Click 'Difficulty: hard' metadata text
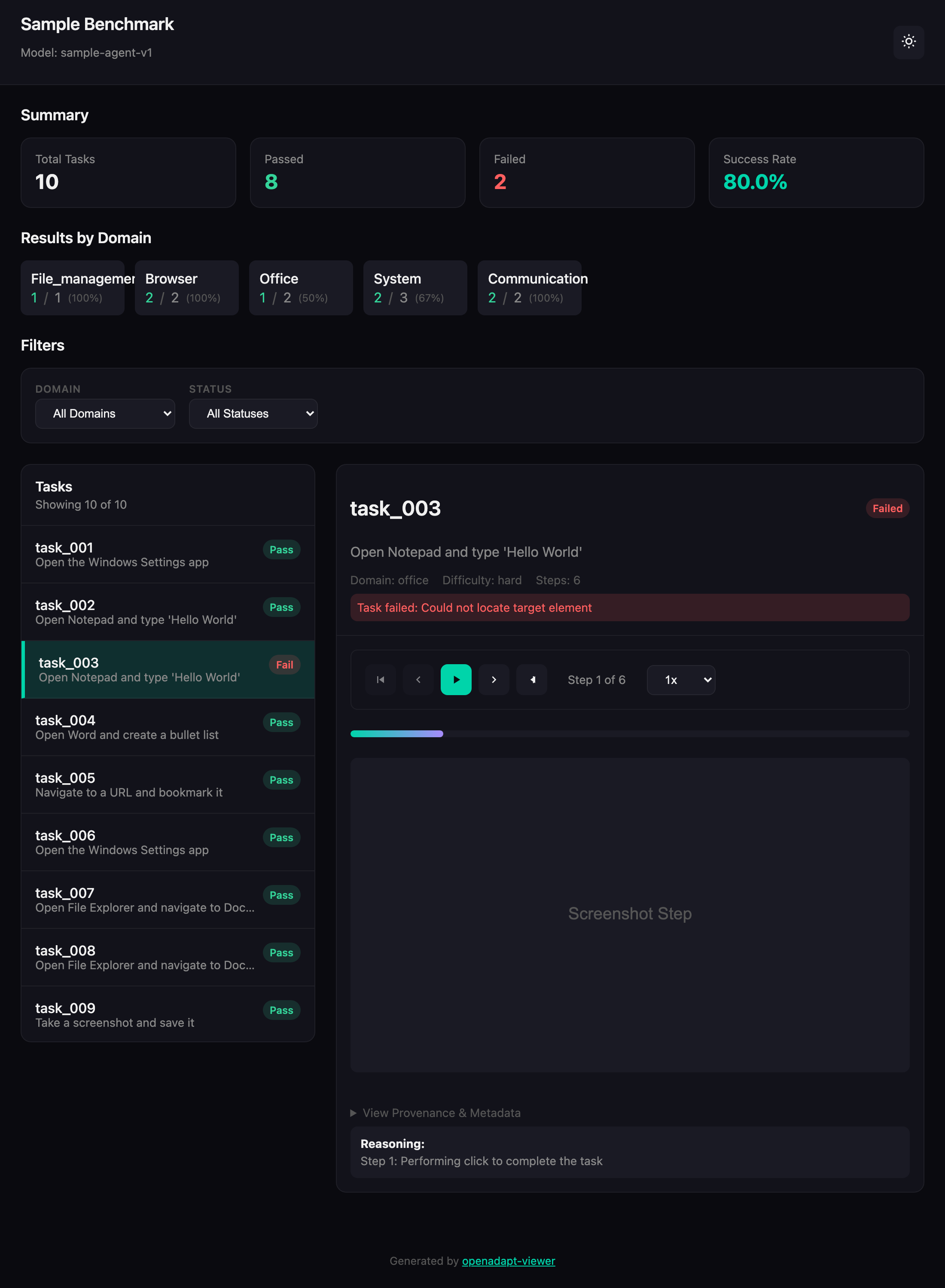Image resolution: width=945 pixels, height=1288 pixels. [482, 580]
